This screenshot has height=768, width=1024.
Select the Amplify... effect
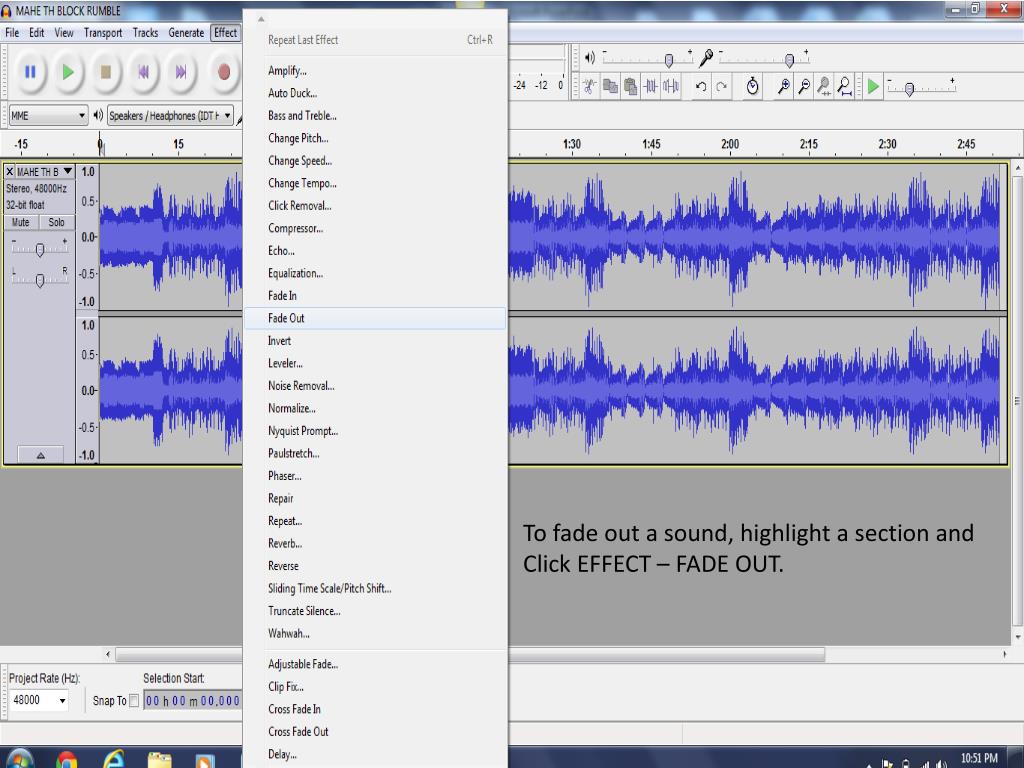click(375, 71)
